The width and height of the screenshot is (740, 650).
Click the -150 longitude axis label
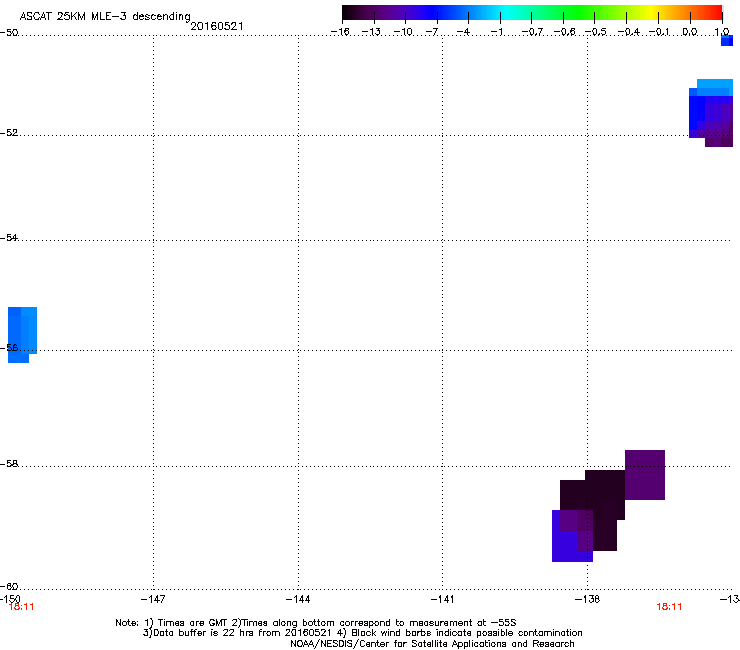point(10,599)
